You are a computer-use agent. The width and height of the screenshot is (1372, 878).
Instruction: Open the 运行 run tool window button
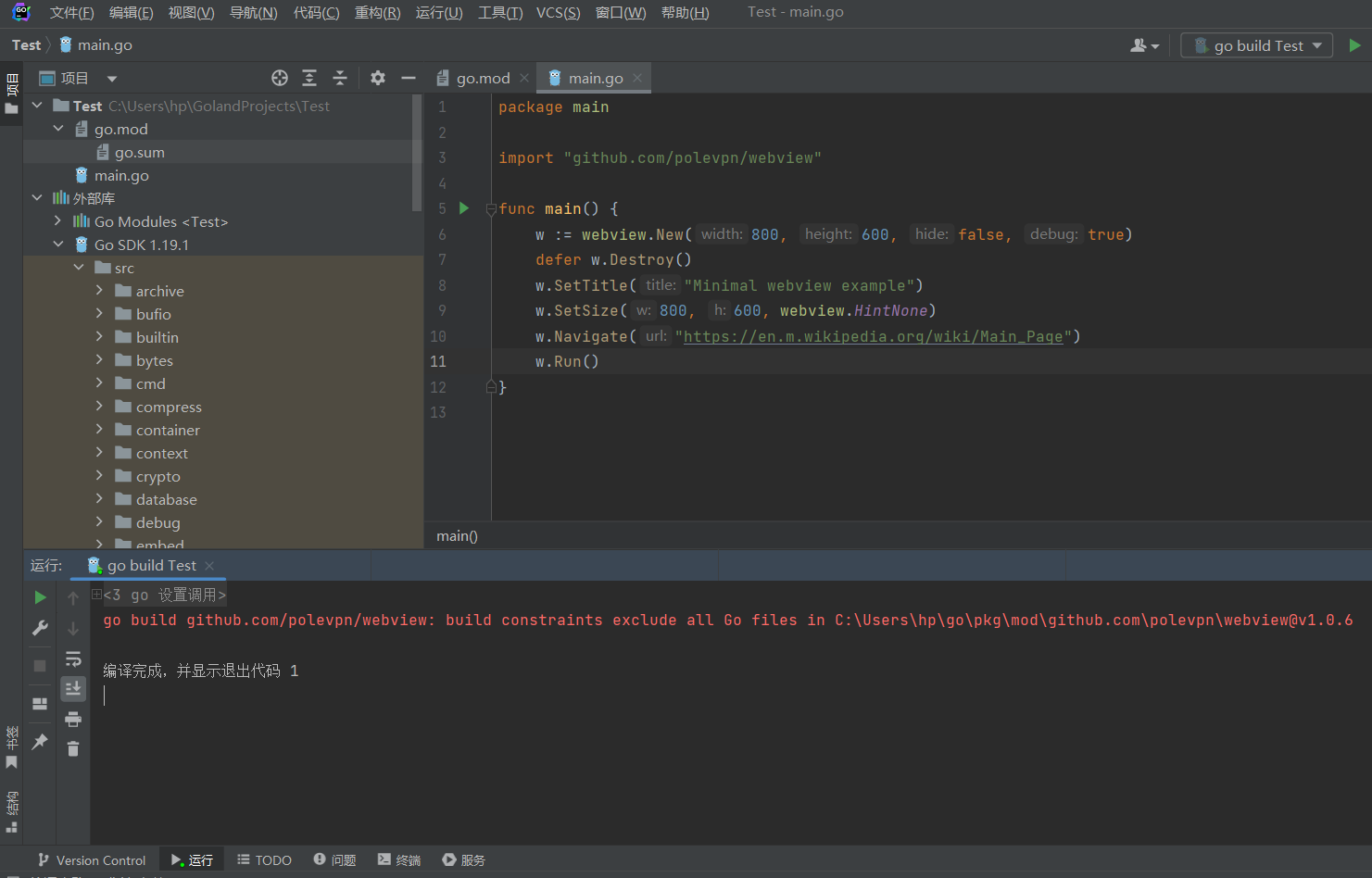click(x=192, y=860)
